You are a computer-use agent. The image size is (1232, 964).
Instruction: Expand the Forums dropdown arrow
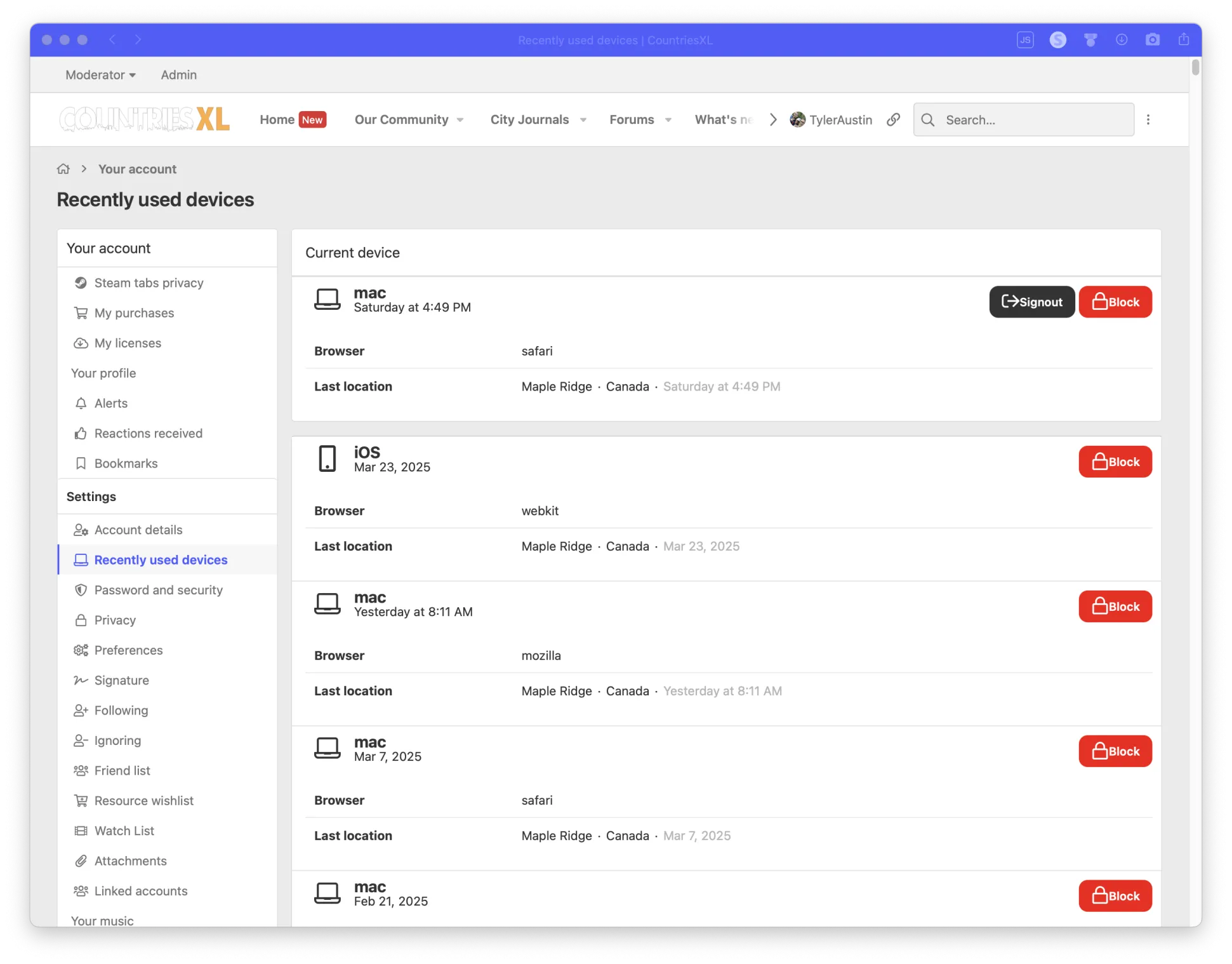pos(668,120)
